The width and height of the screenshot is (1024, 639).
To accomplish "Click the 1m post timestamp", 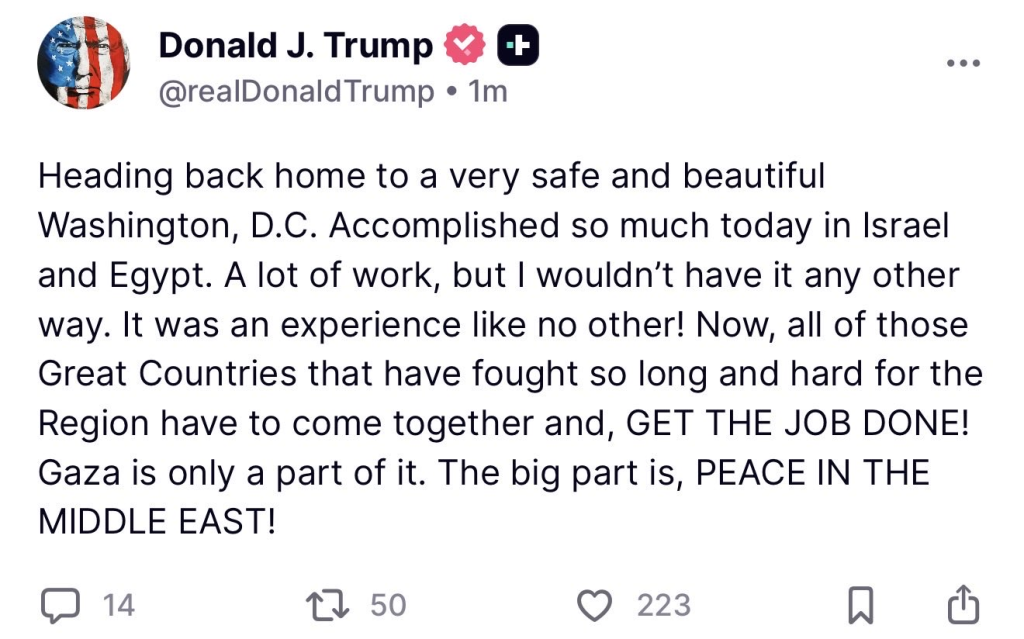I will pyautogui.click(x=488, y=92).
